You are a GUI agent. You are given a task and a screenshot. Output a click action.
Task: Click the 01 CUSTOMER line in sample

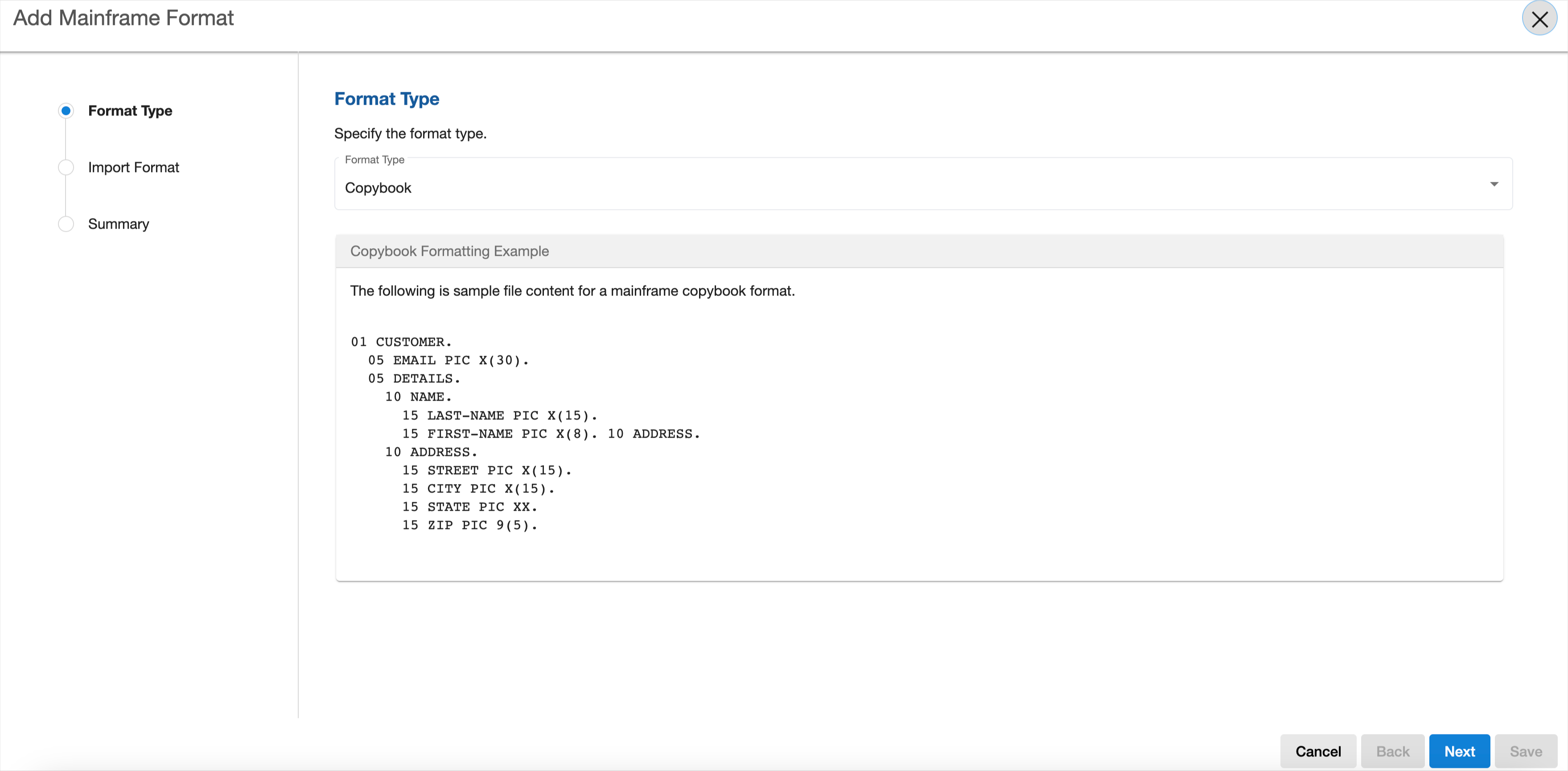(401, 342)
